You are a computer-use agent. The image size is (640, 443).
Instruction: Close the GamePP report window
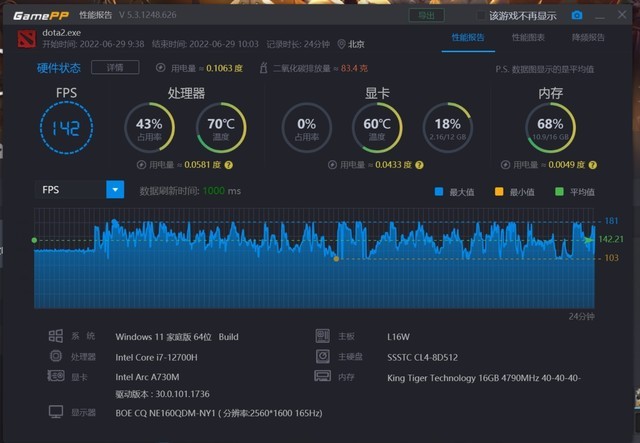[x=622, y=15]
